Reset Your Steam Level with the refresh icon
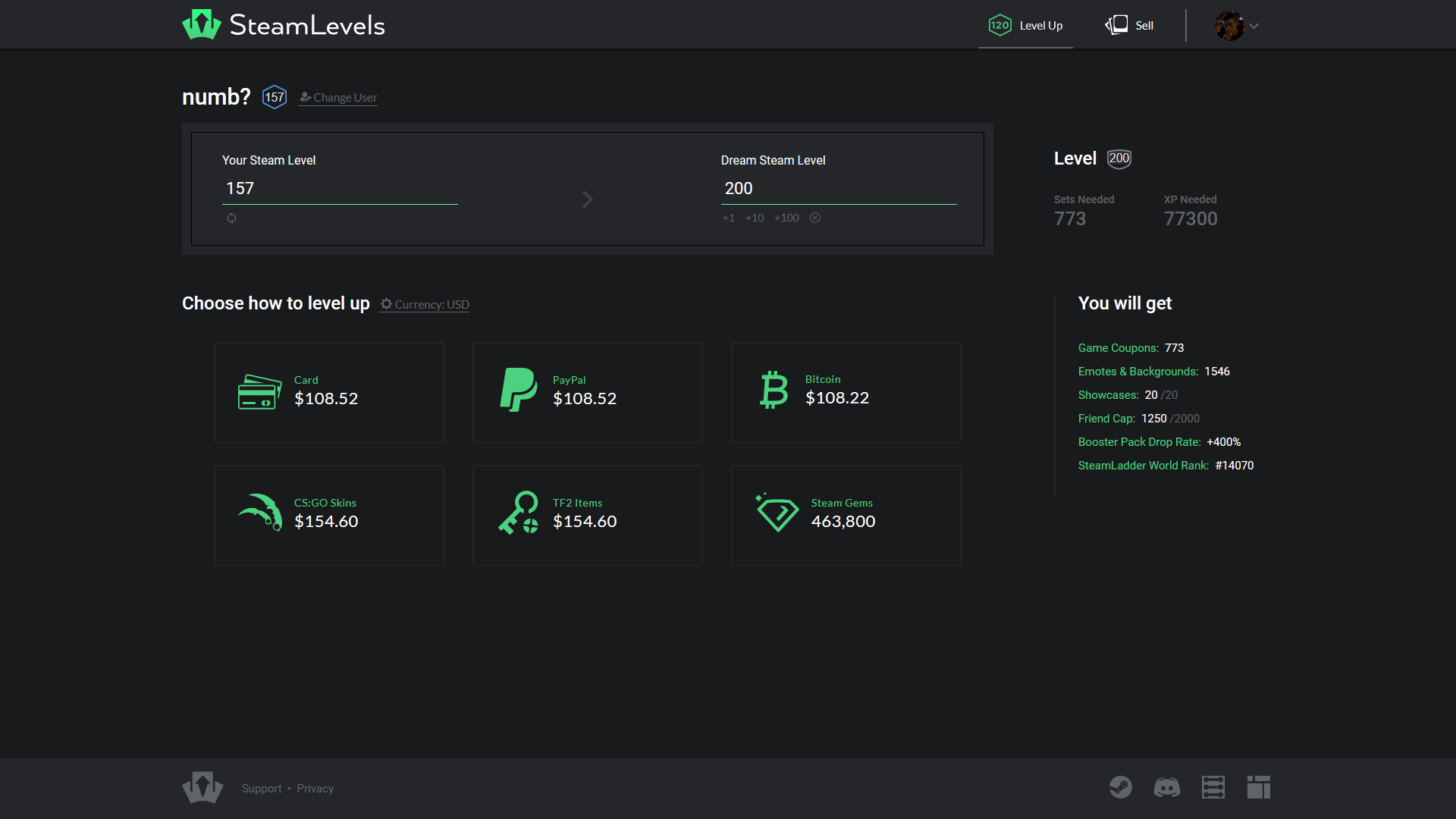 pyautogui.click(x=232, y=218)
